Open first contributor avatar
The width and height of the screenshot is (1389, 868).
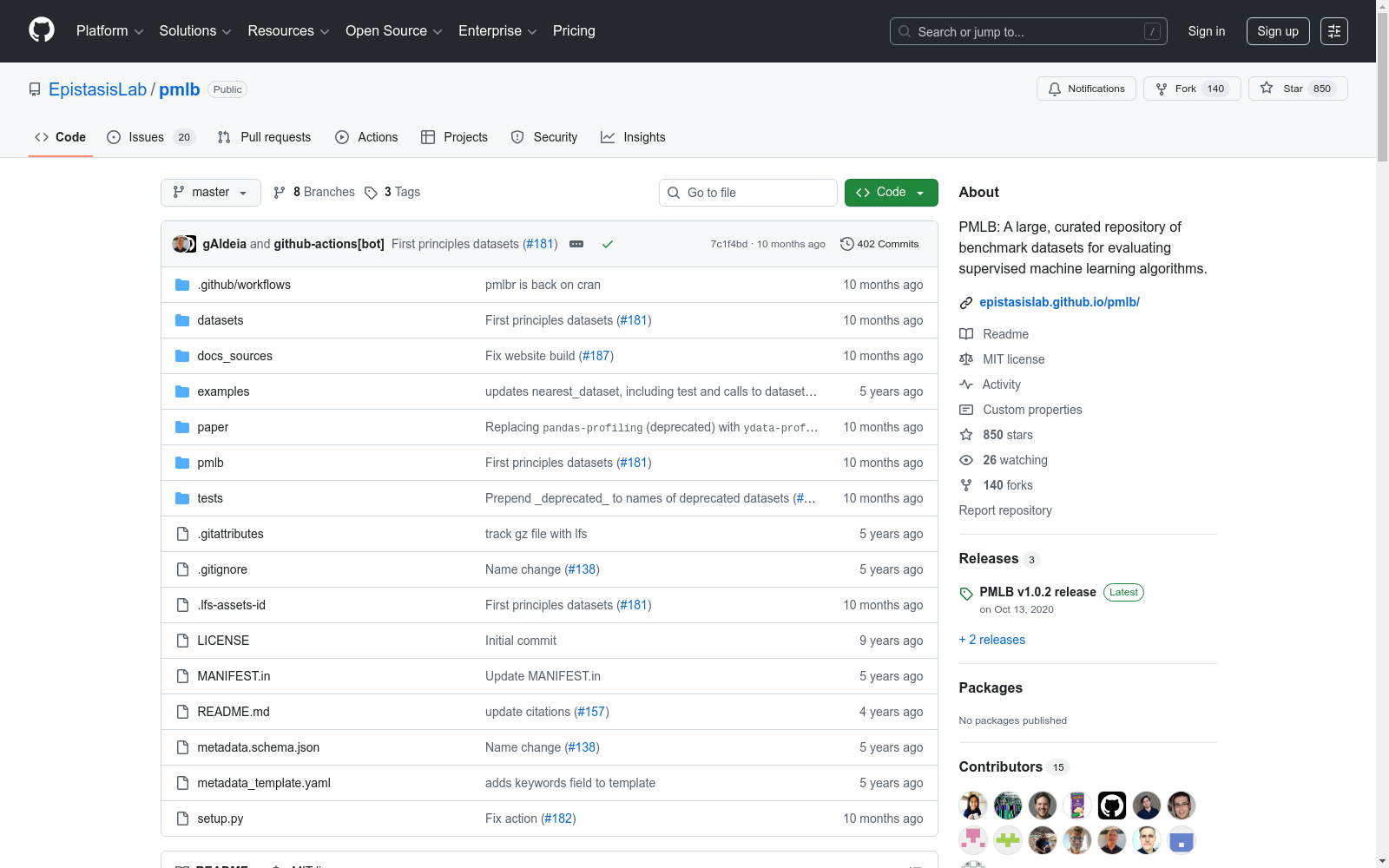point(973,806)
